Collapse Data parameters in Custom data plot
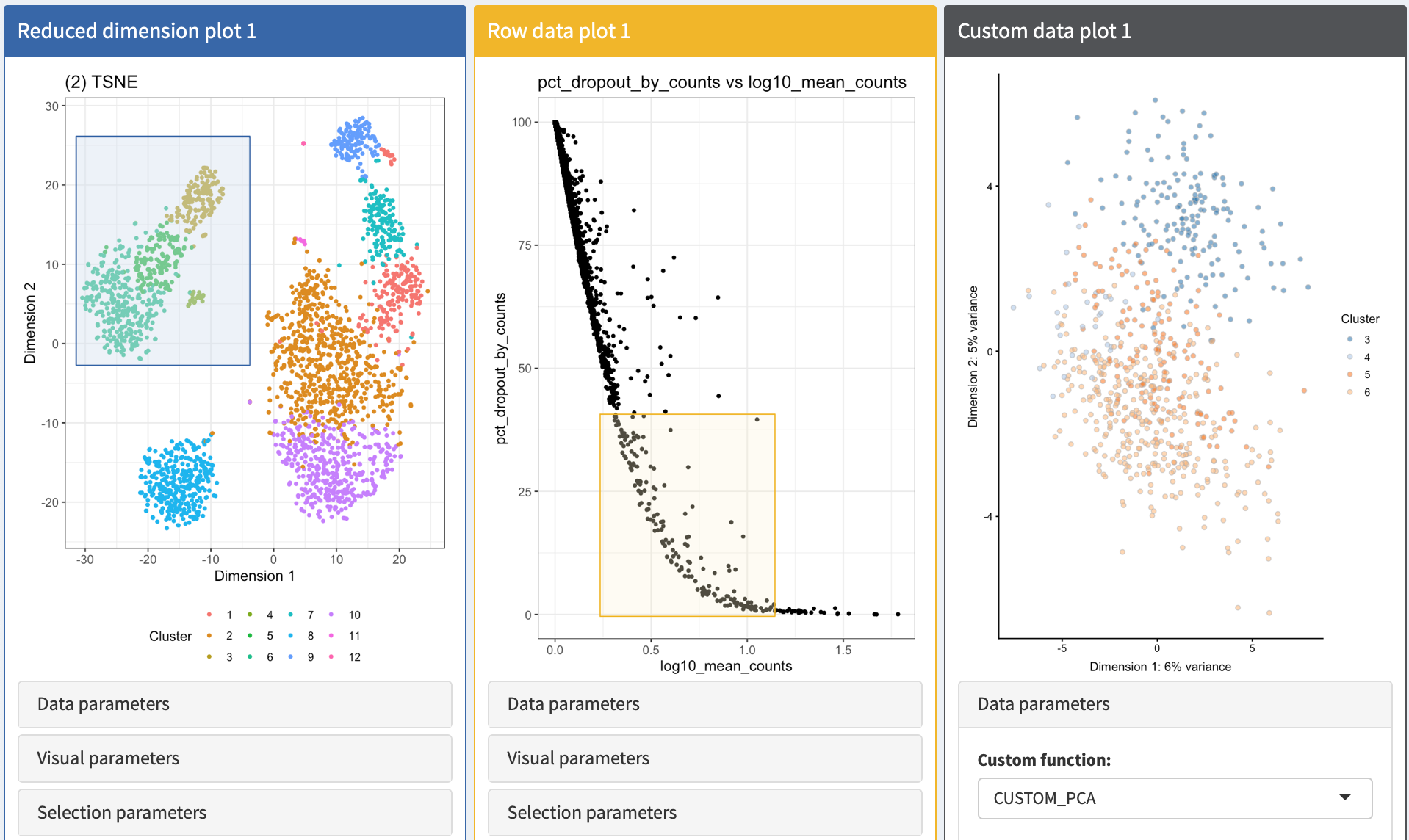This screenshot has height=840, width=1409. coord(1175,704)
